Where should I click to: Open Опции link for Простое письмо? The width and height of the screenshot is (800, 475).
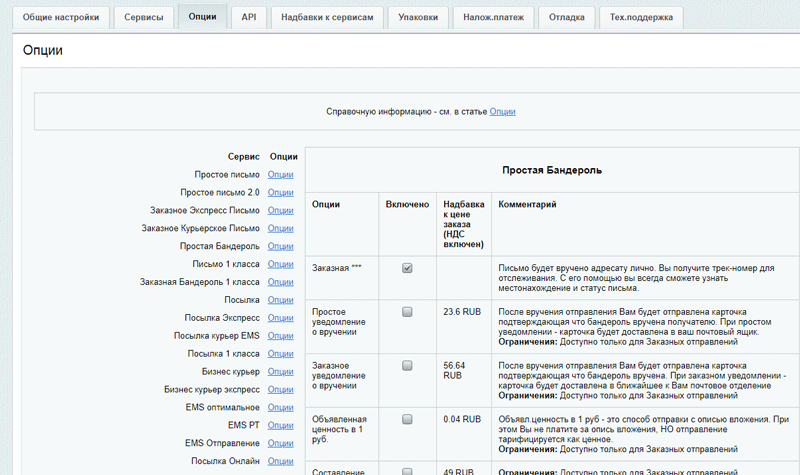[x=281, y=174]
